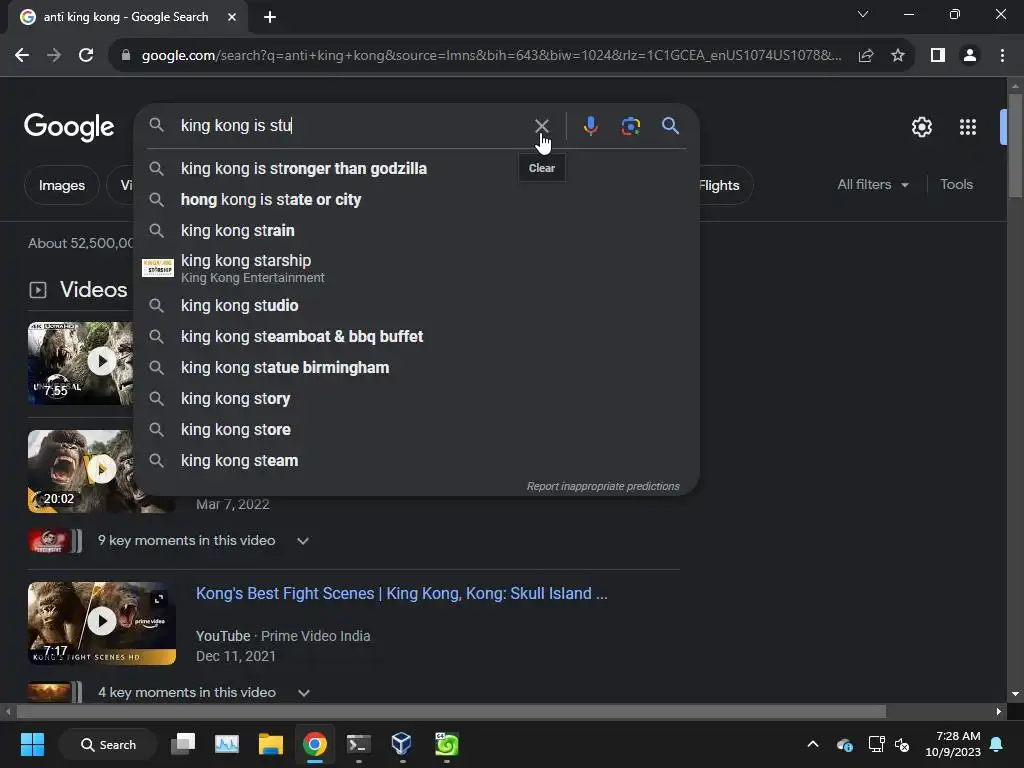Expand 9 key moments in this video
The height and width of the screenshot is (768, 1024).
[302, 541]
